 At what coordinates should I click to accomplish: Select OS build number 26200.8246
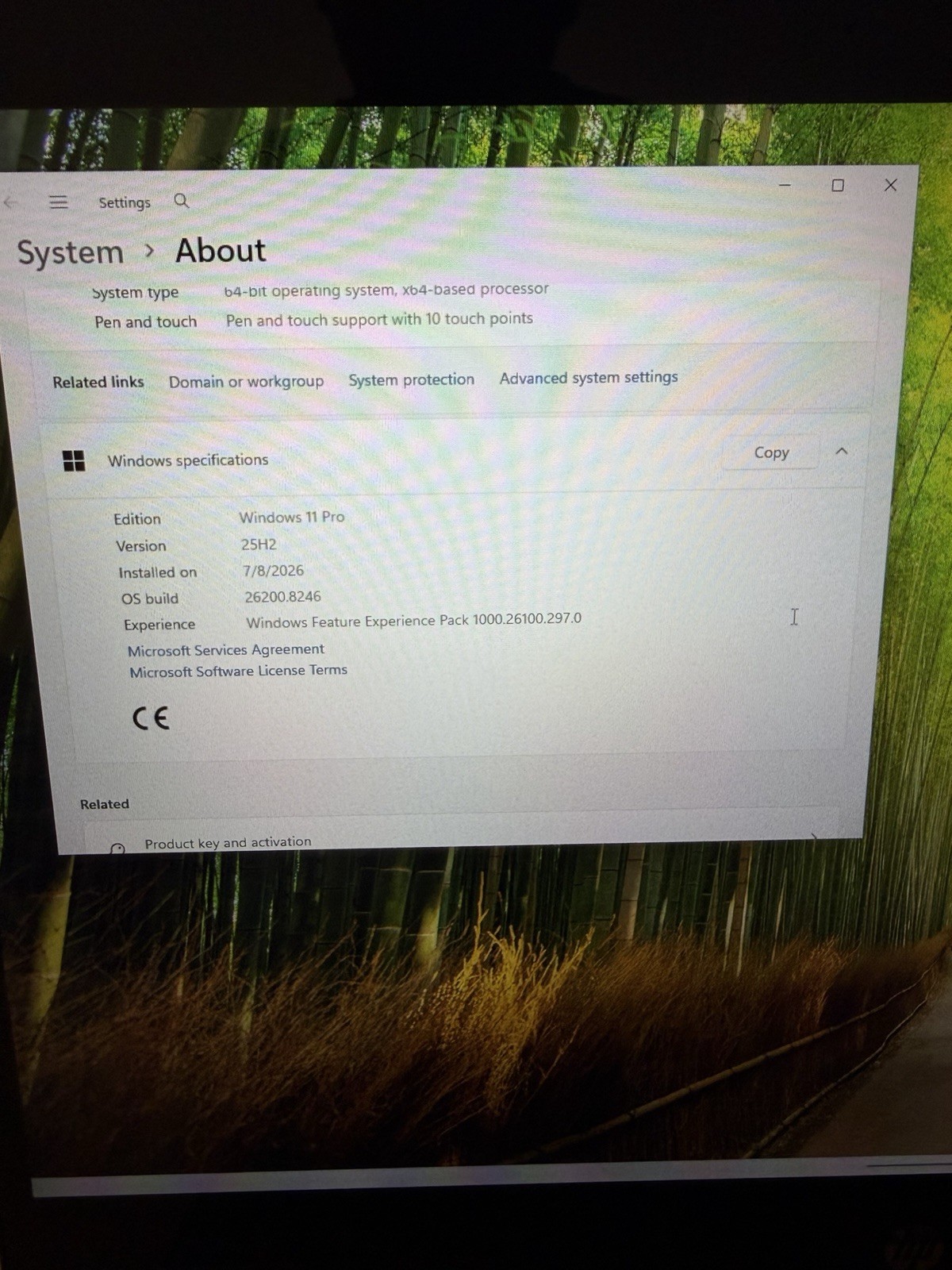(x=282, y=596)
